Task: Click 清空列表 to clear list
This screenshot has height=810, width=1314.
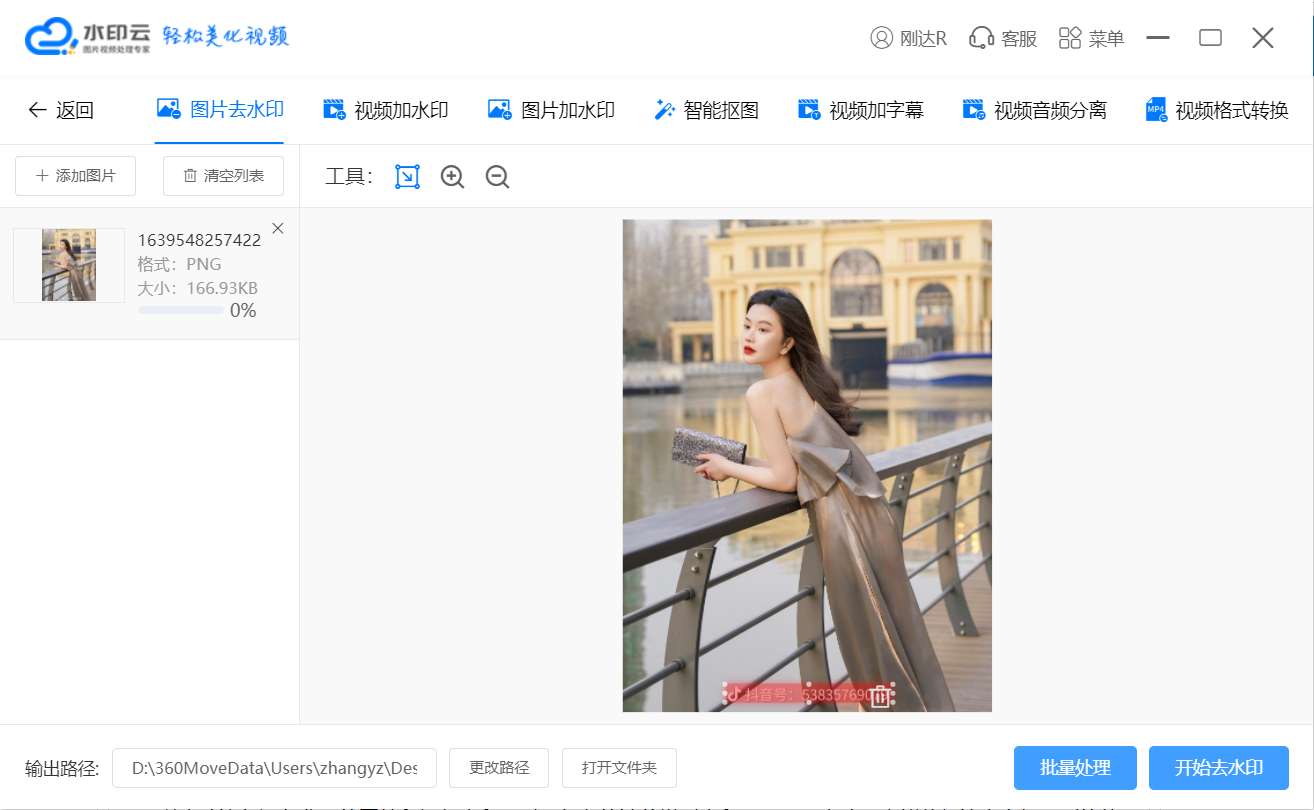Action: click(x=223, y=176)
